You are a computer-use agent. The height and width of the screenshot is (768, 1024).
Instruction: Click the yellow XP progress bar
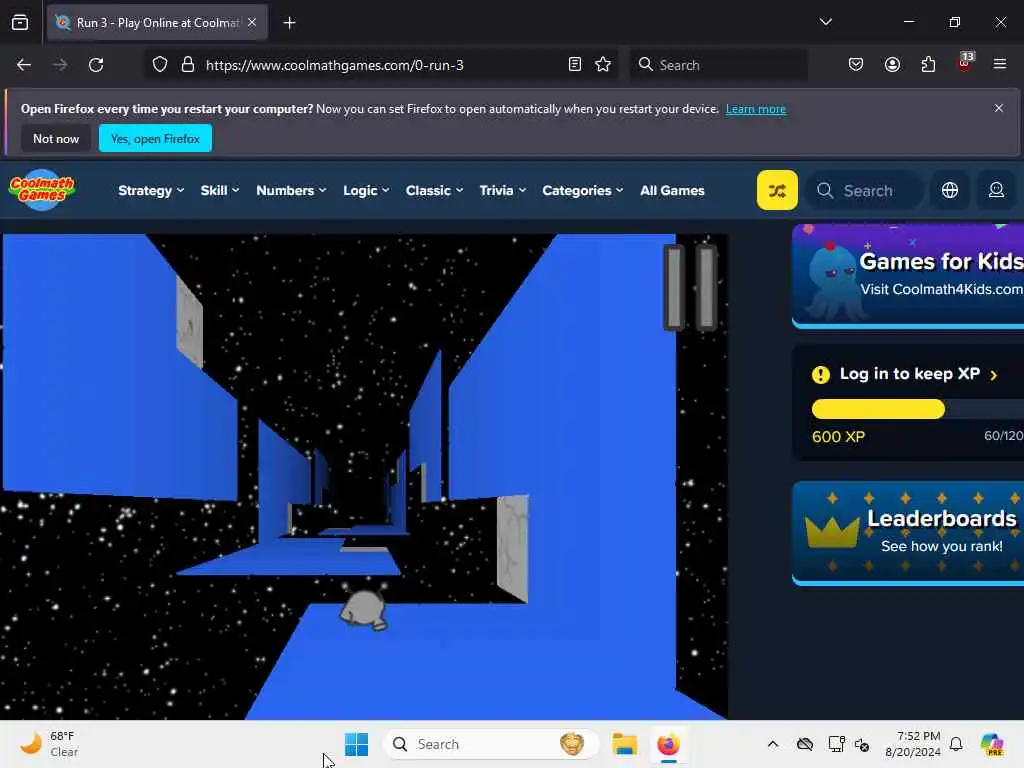878,409
